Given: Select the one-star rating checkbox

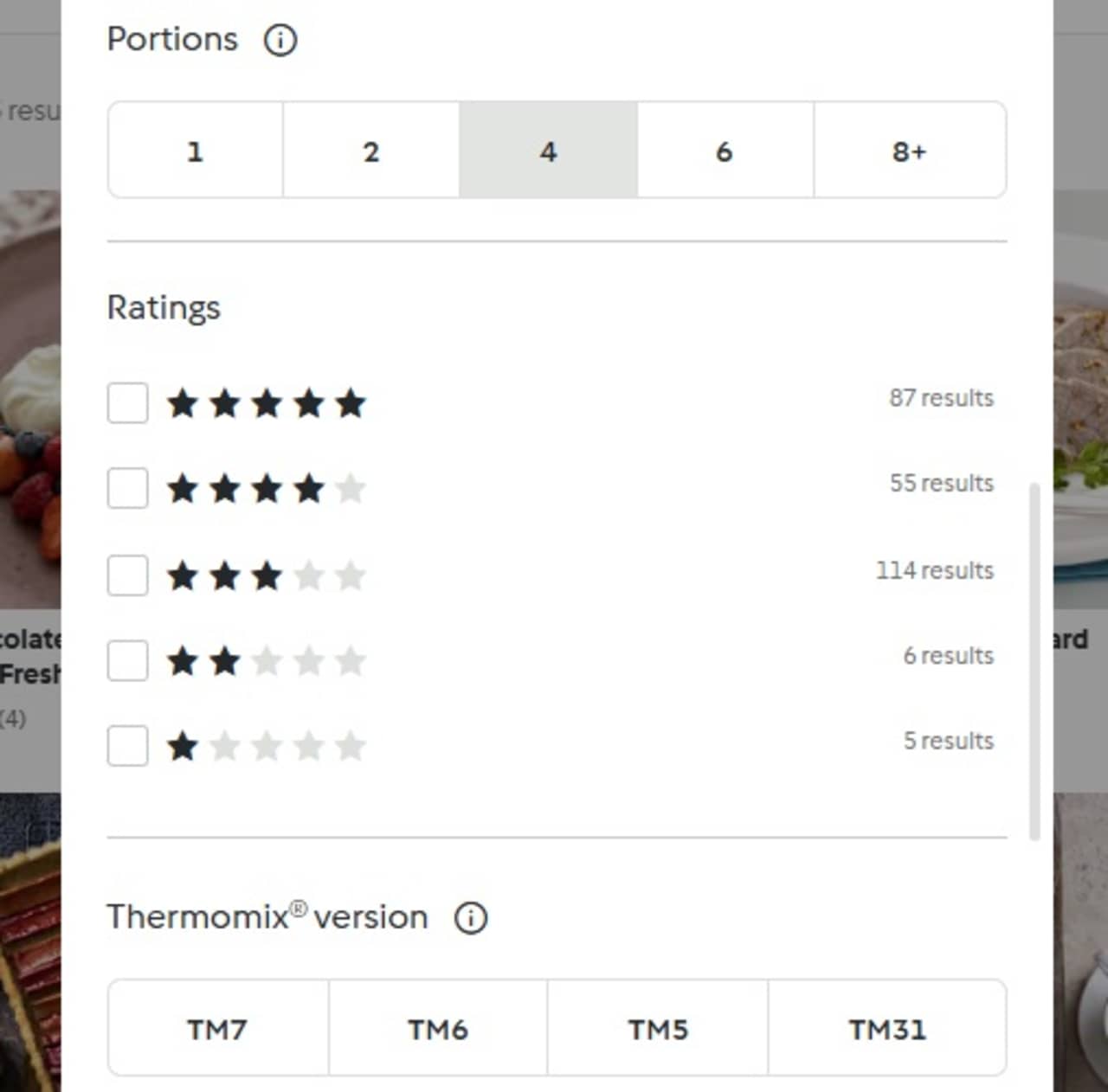Looking at the screenshot, I should (127, 746).
